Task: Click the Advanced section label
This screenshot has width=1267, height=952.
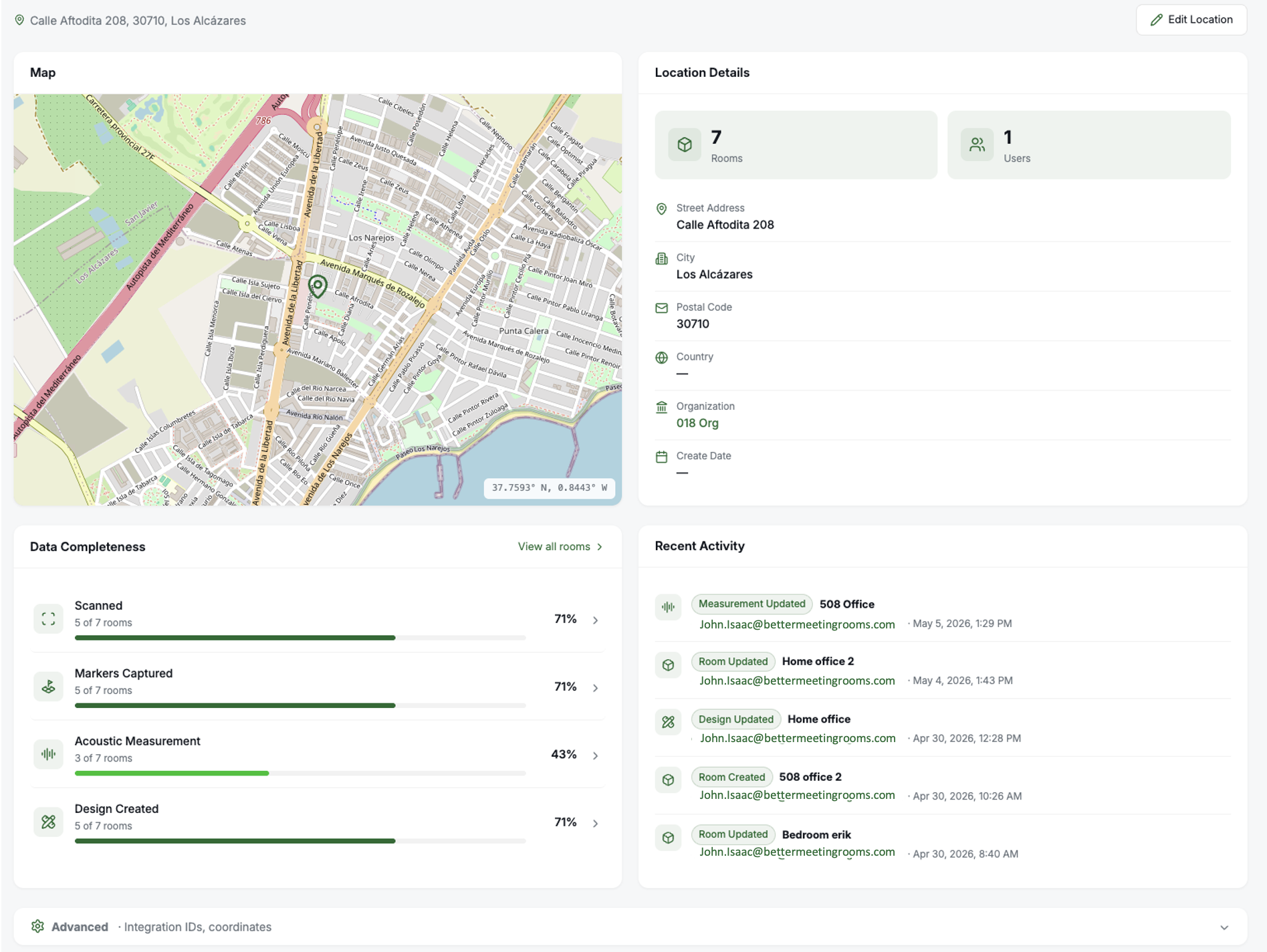Action: coord(80,927)
